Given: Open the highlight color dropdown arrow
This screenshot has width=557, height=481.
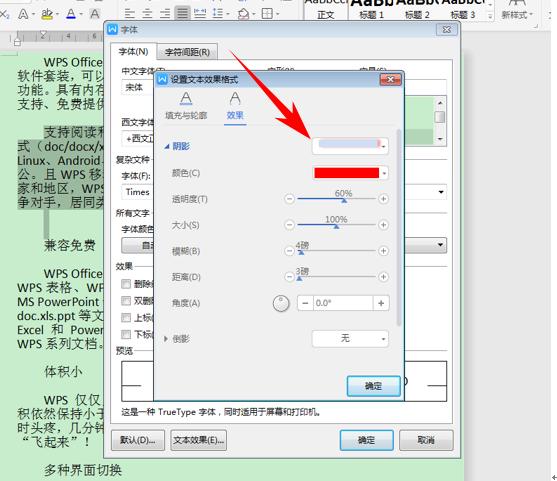Looking at the screenshot, I should (x=56, y=15).
